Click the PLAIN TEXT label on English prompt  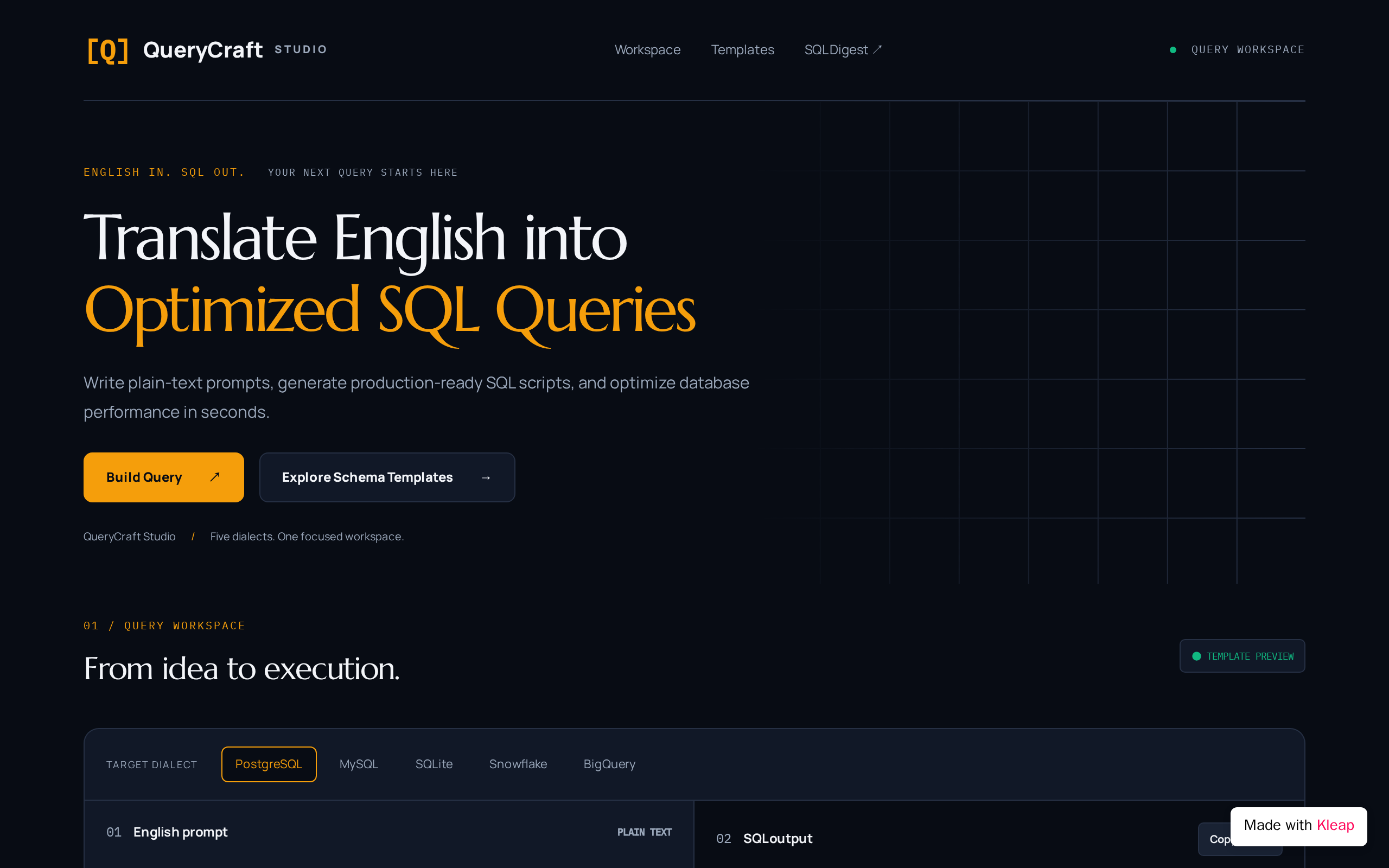pyautogui.click(x=644, y=832)
